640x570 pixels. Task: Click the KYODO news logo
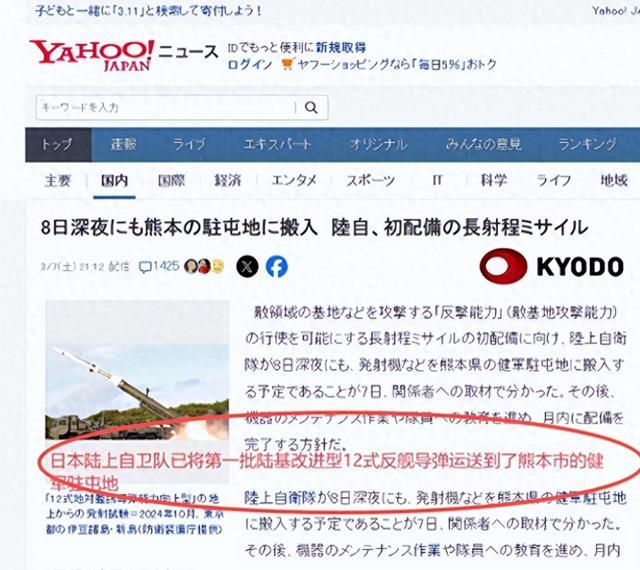tap(551, 266)
